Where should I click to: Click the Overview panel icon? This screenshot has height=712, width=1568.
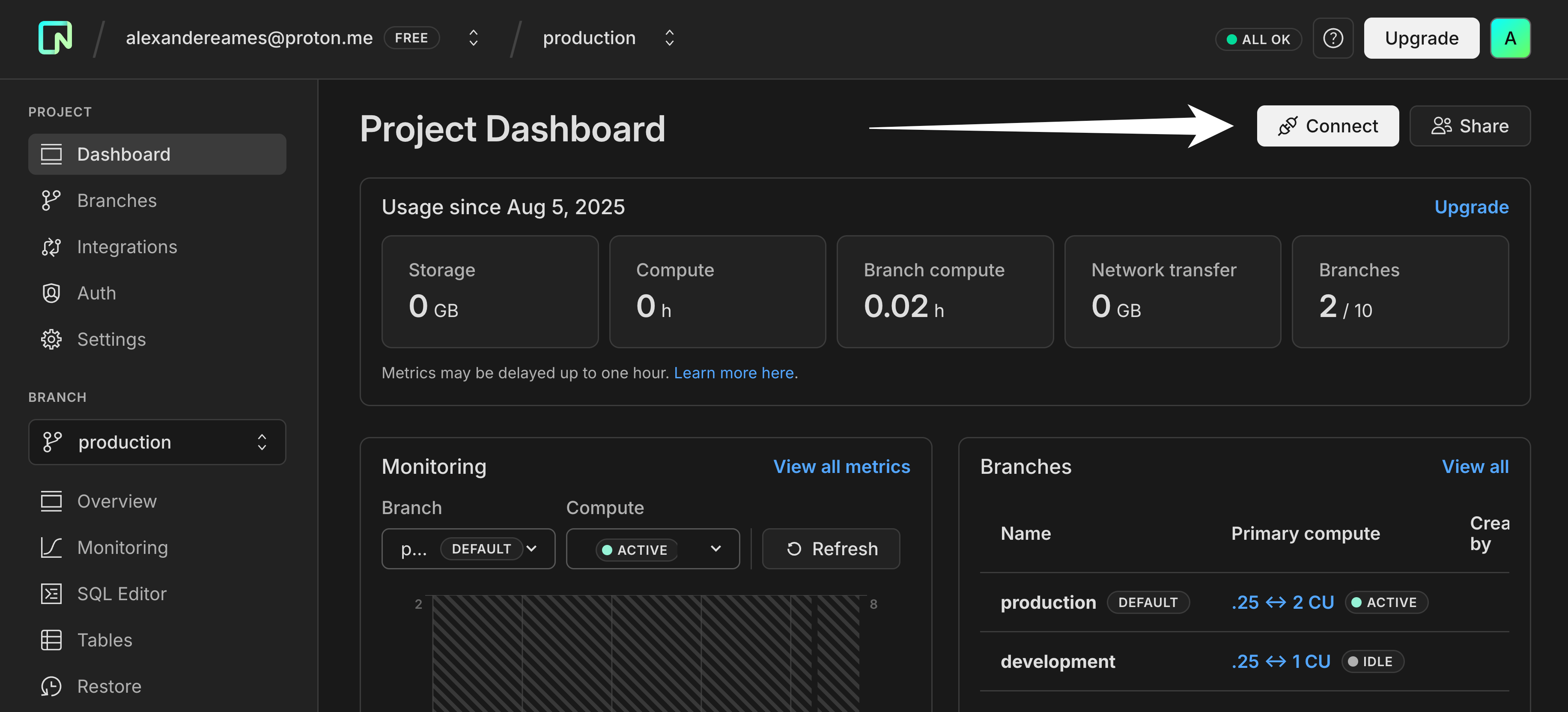(x=51, y=501)
